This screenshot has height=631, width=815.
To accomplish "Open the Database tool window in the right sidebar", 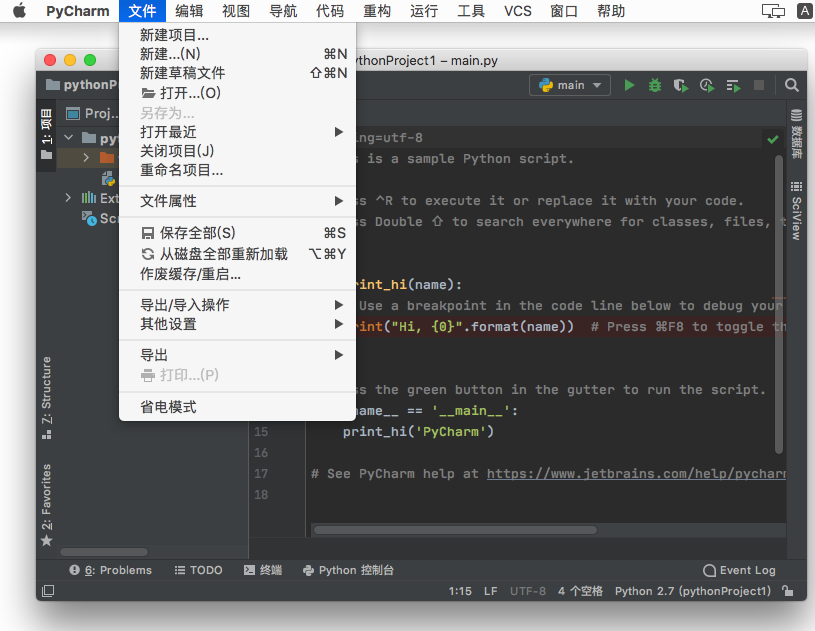I will point(796,134).
